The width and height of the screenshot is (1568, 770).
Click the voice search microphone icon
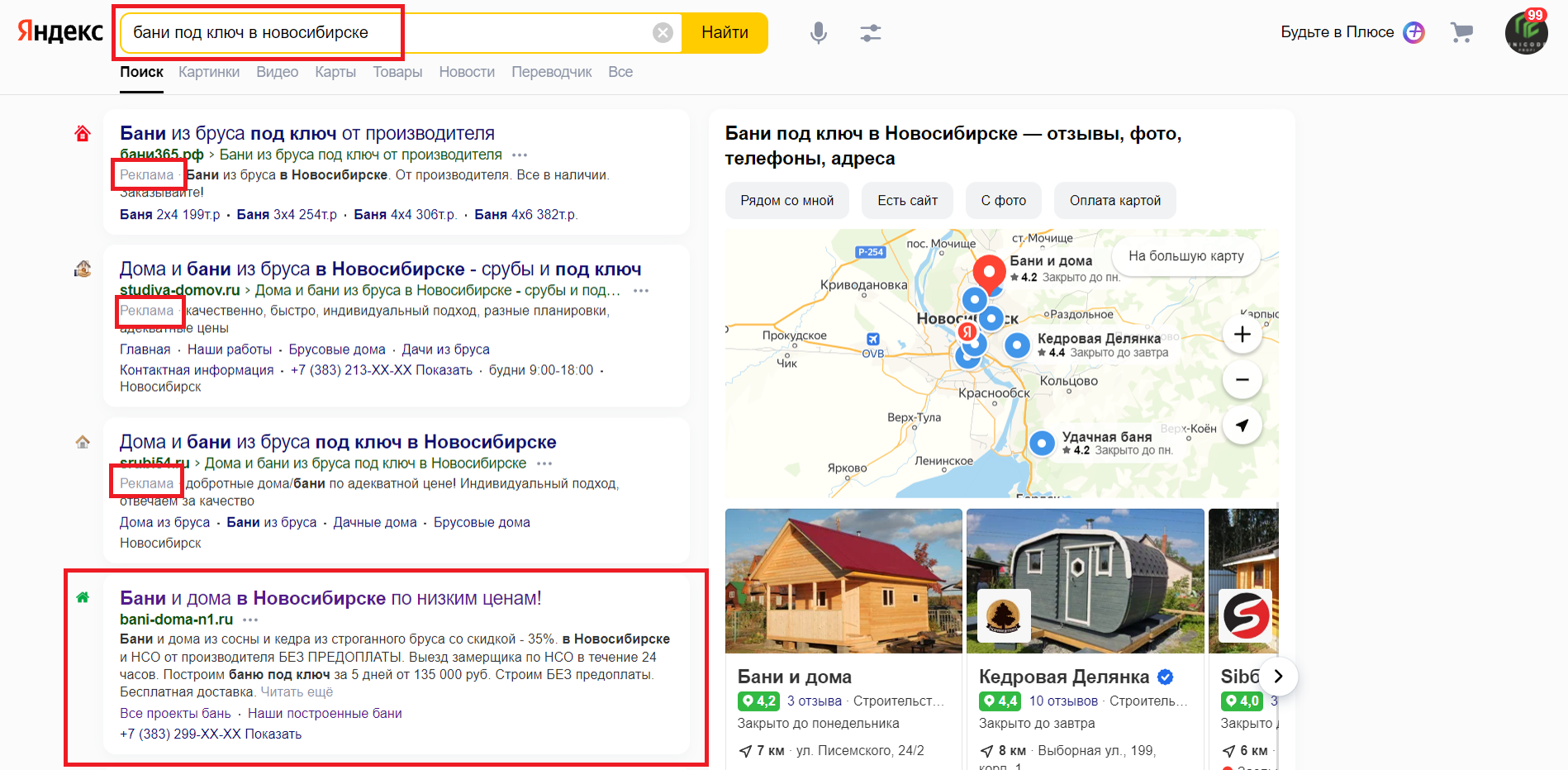(818, 33)
